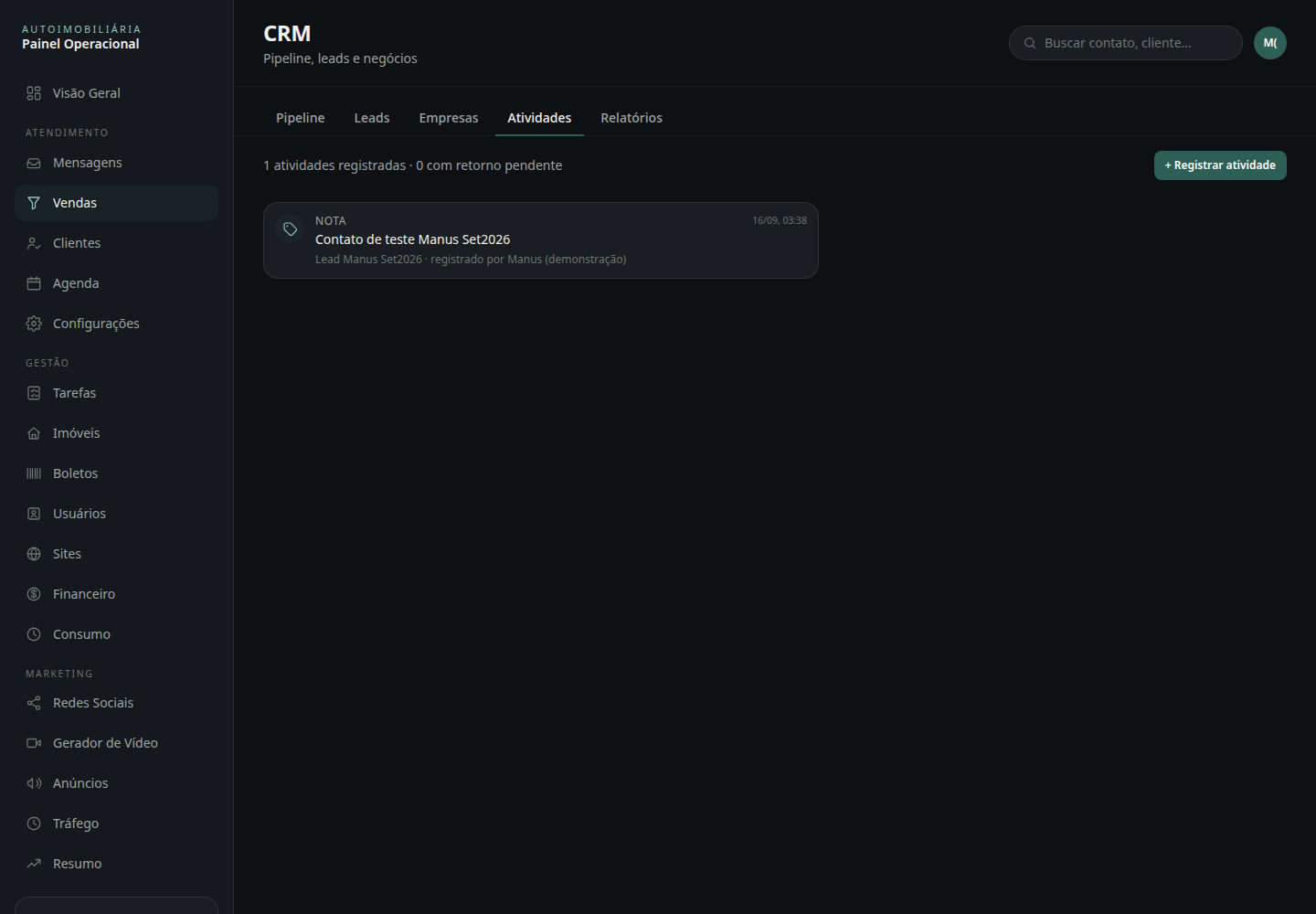Image resolution: width=1316 pixels, height=914 pixels.
Task: Click the CRM page heading
Action: click(287, 34)
